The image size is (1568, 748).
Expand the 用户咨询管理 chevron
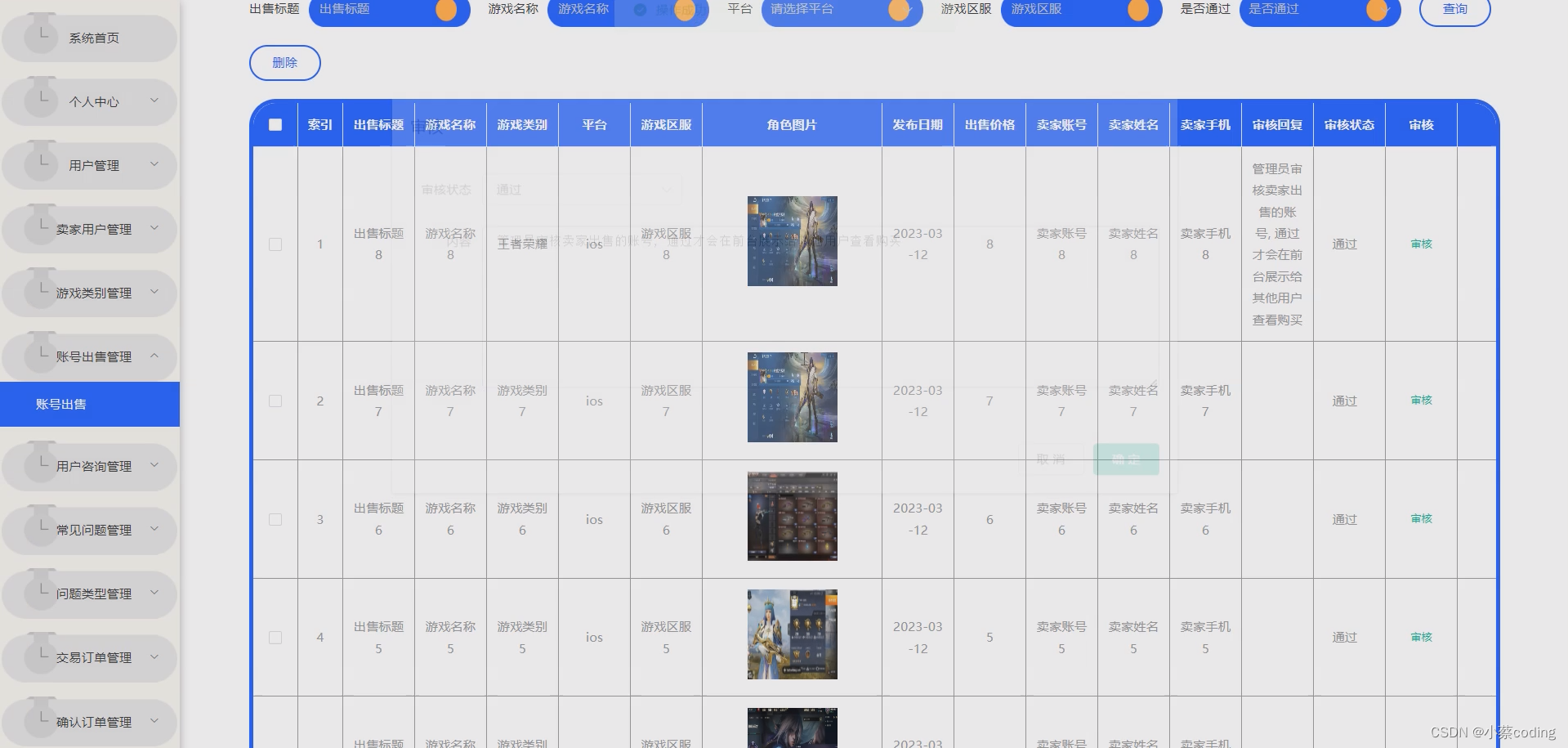pyautogui.click(x=154, y=465)
